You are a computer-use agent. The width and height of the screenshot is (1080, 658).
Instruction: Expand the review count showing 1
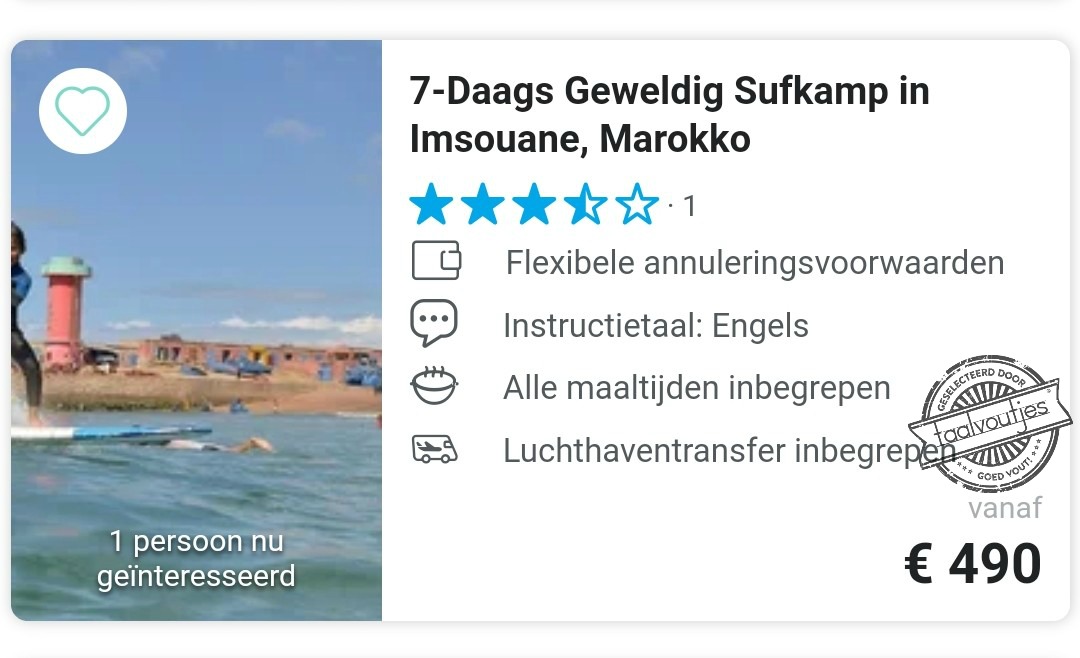684,207
